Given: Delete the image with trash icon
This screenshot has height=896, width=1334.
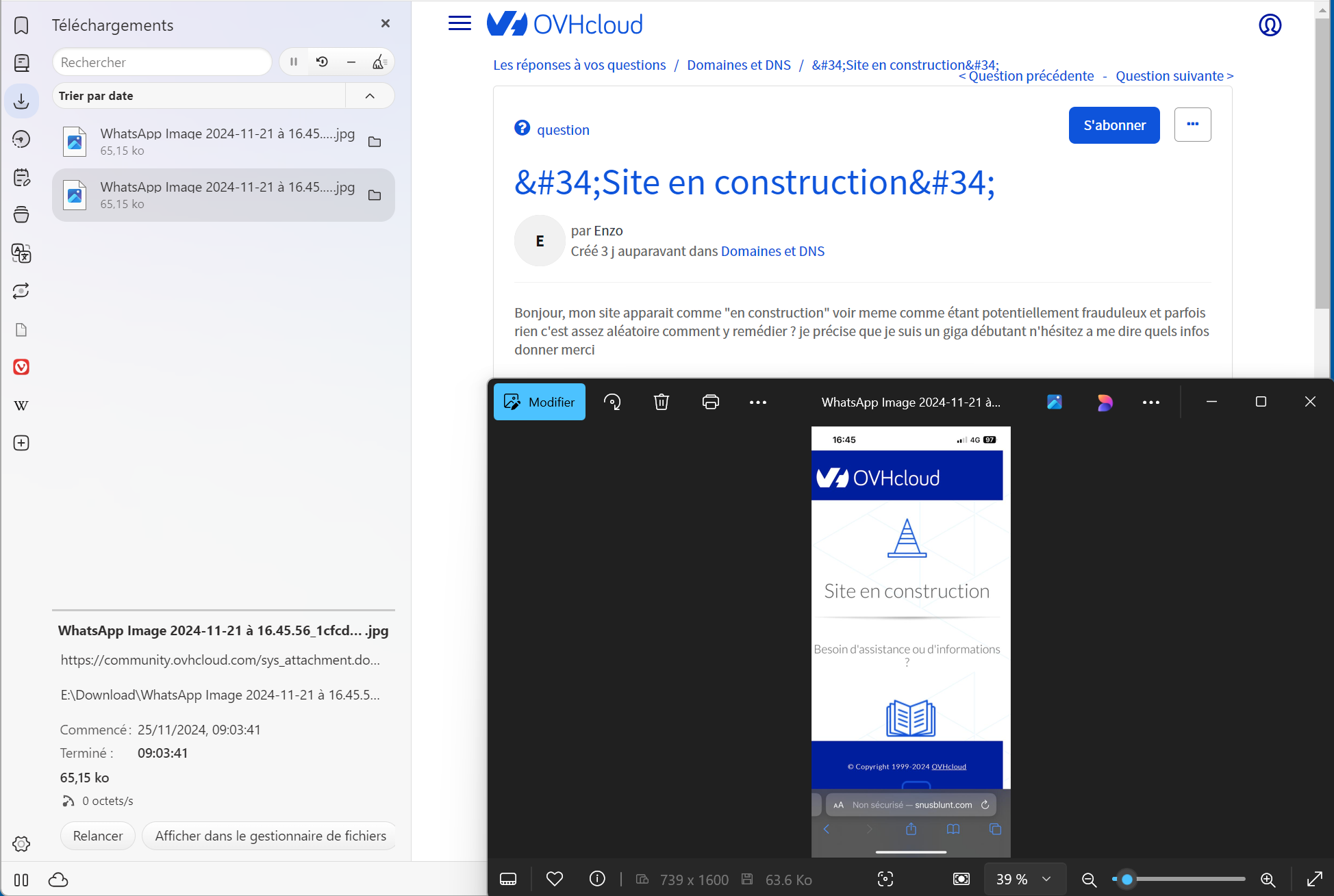Looking at the screenshot, I should point(661,402).
